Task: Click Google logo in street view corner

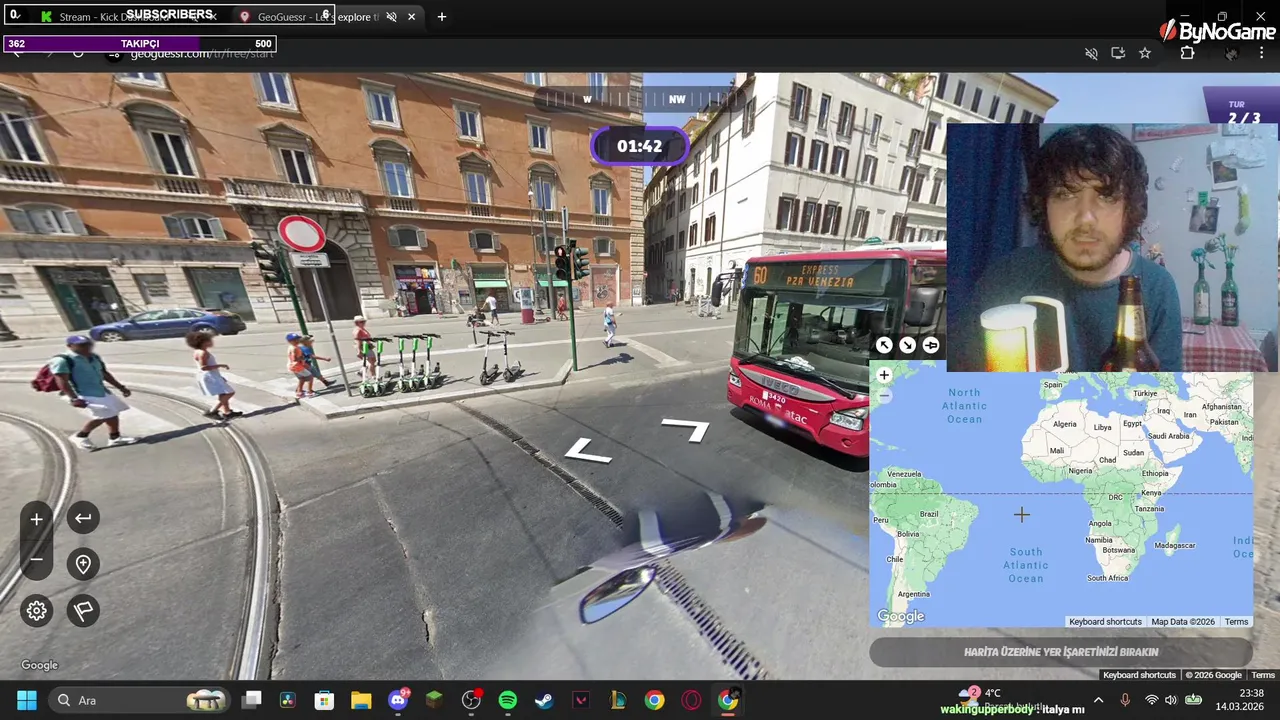Action: click(x=40, y=665)
